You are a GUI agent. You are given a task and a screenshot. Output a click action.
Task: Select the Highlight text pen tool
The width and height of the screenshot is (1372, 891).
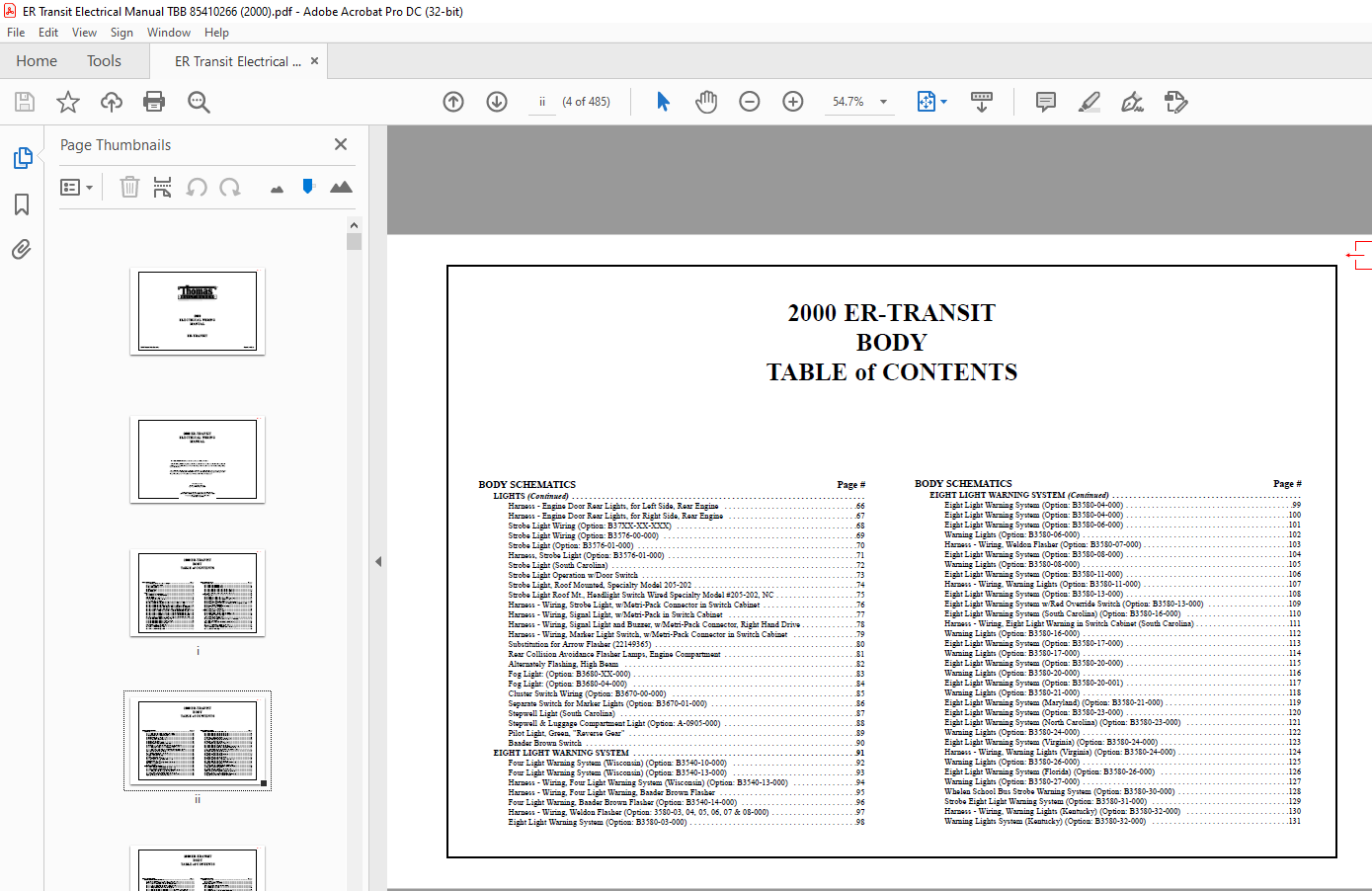pyautogui.click(x=1090, y=102)
